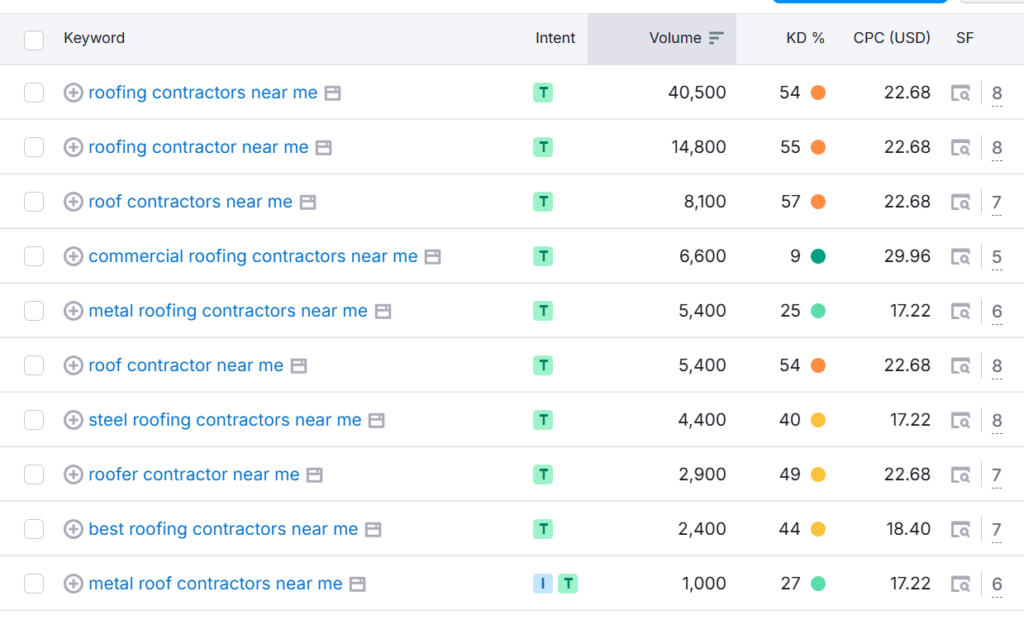Open SERP view icon for 'roofing contractors near me'
The width and height of the screenshot is (1024, 620).
961,93
